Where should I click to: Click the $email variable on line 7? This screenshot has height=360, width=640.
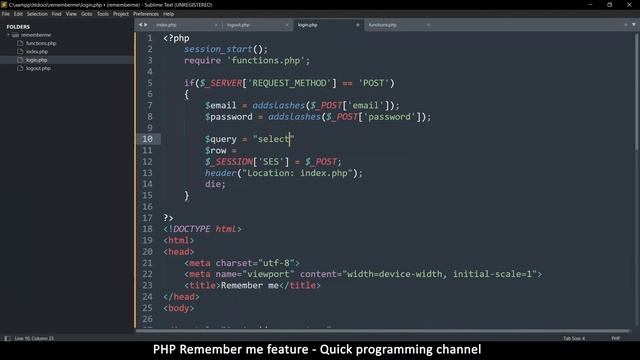tap(220, 106)
